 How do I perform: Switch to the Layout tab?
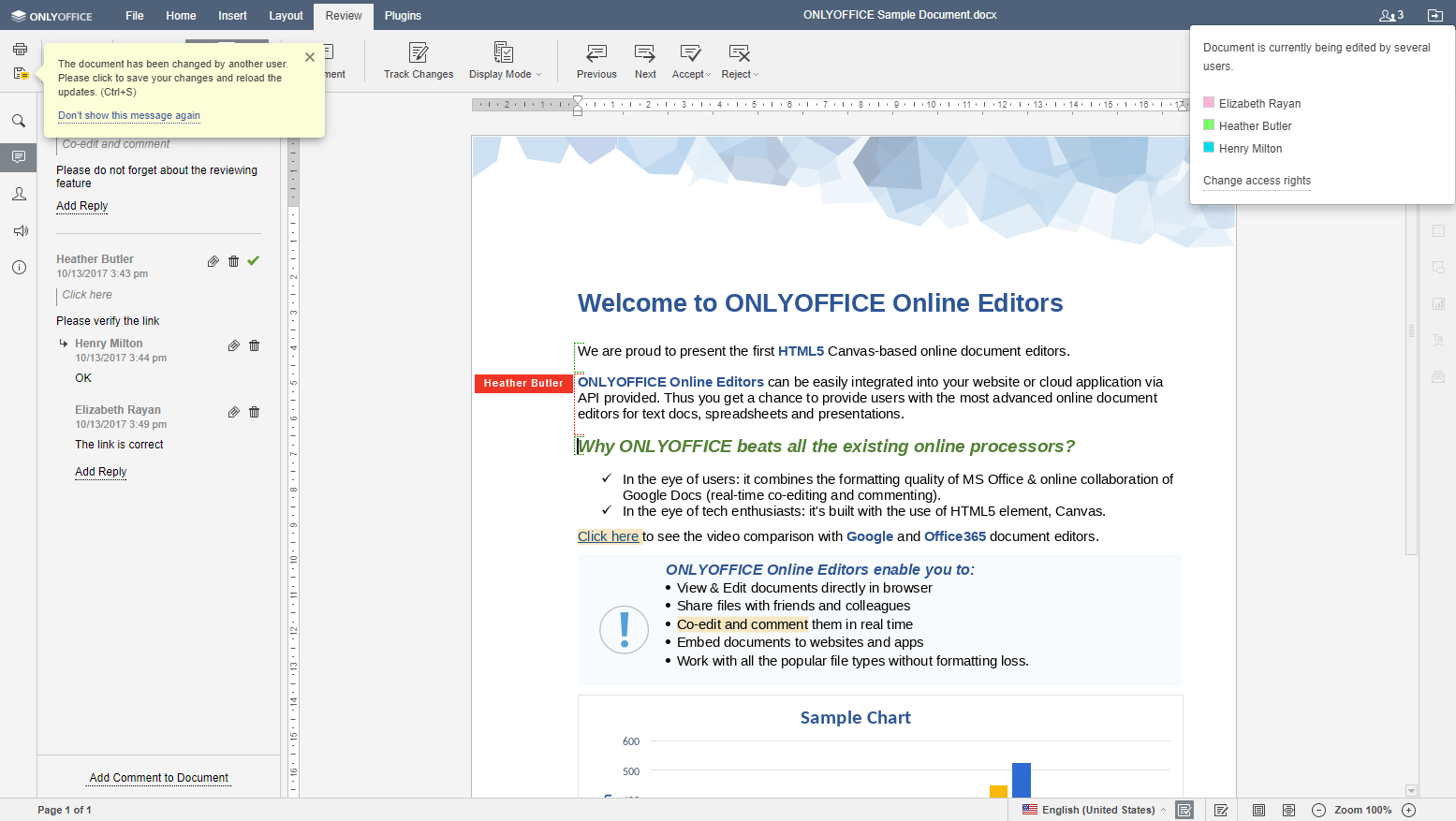pyautogui.click(x=286, y=16)
